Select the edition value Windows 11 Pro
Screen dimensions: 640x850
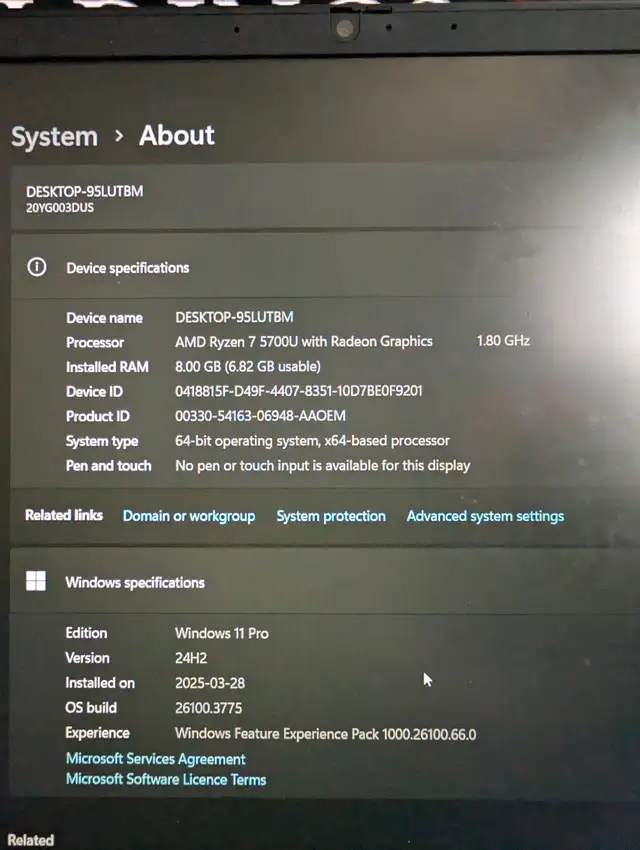click(222, 633)
